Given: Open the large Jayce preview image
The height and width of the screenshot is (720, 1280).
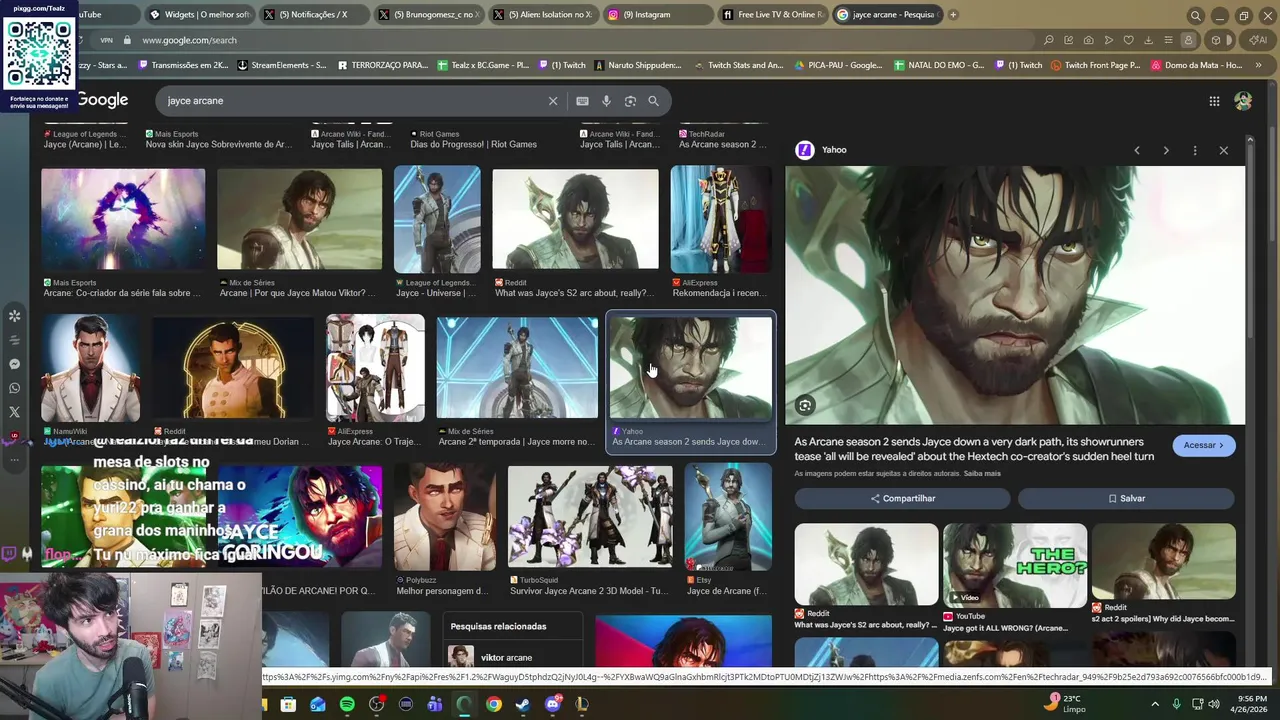Looking at the screenshot, I should [1015, 295].
